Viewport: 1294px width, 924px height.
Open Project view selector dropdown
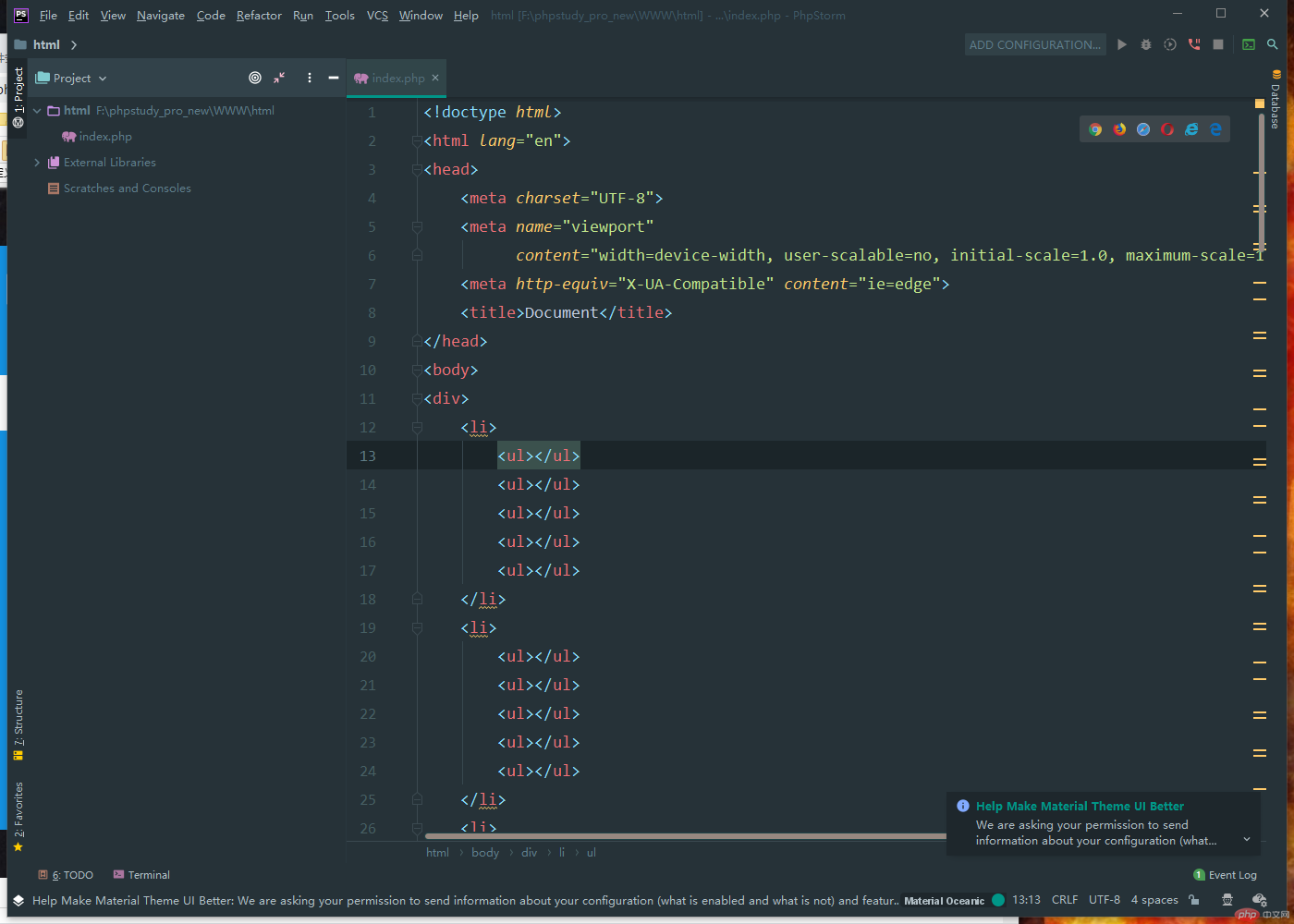(71, 78)
